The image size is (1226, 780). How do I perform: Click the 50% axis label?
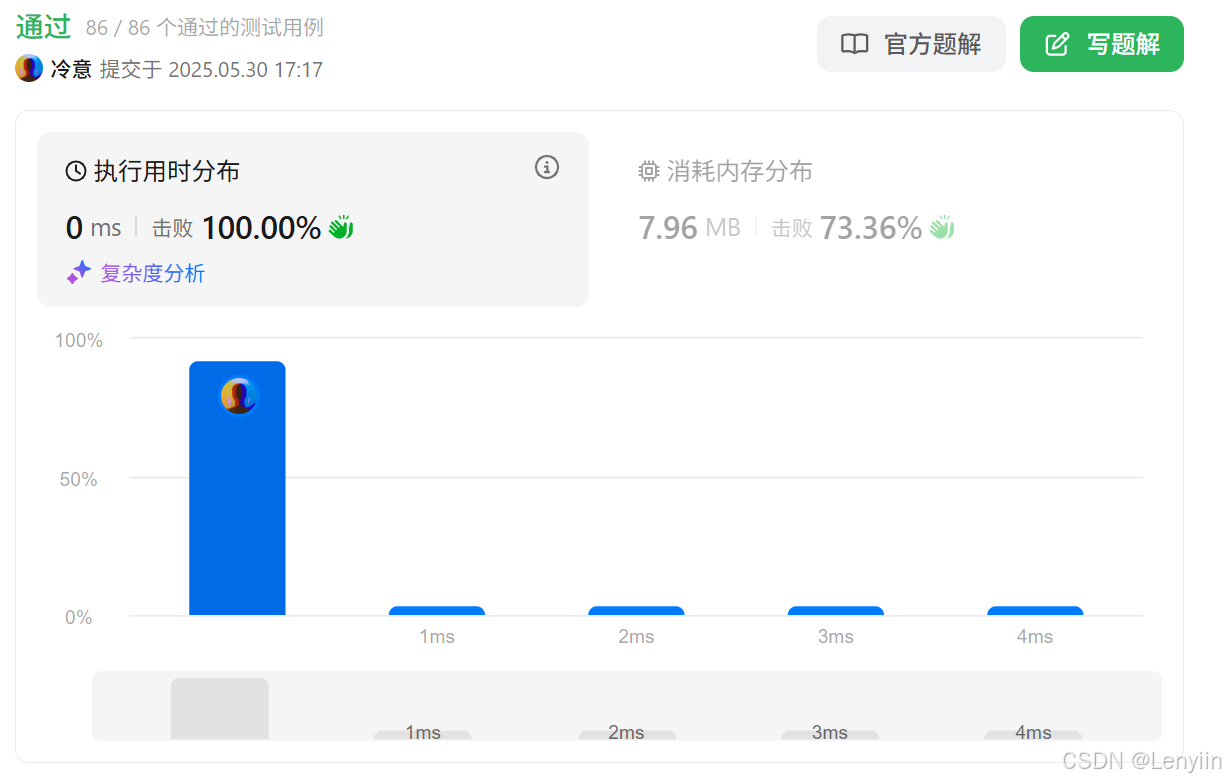point(77,479)
